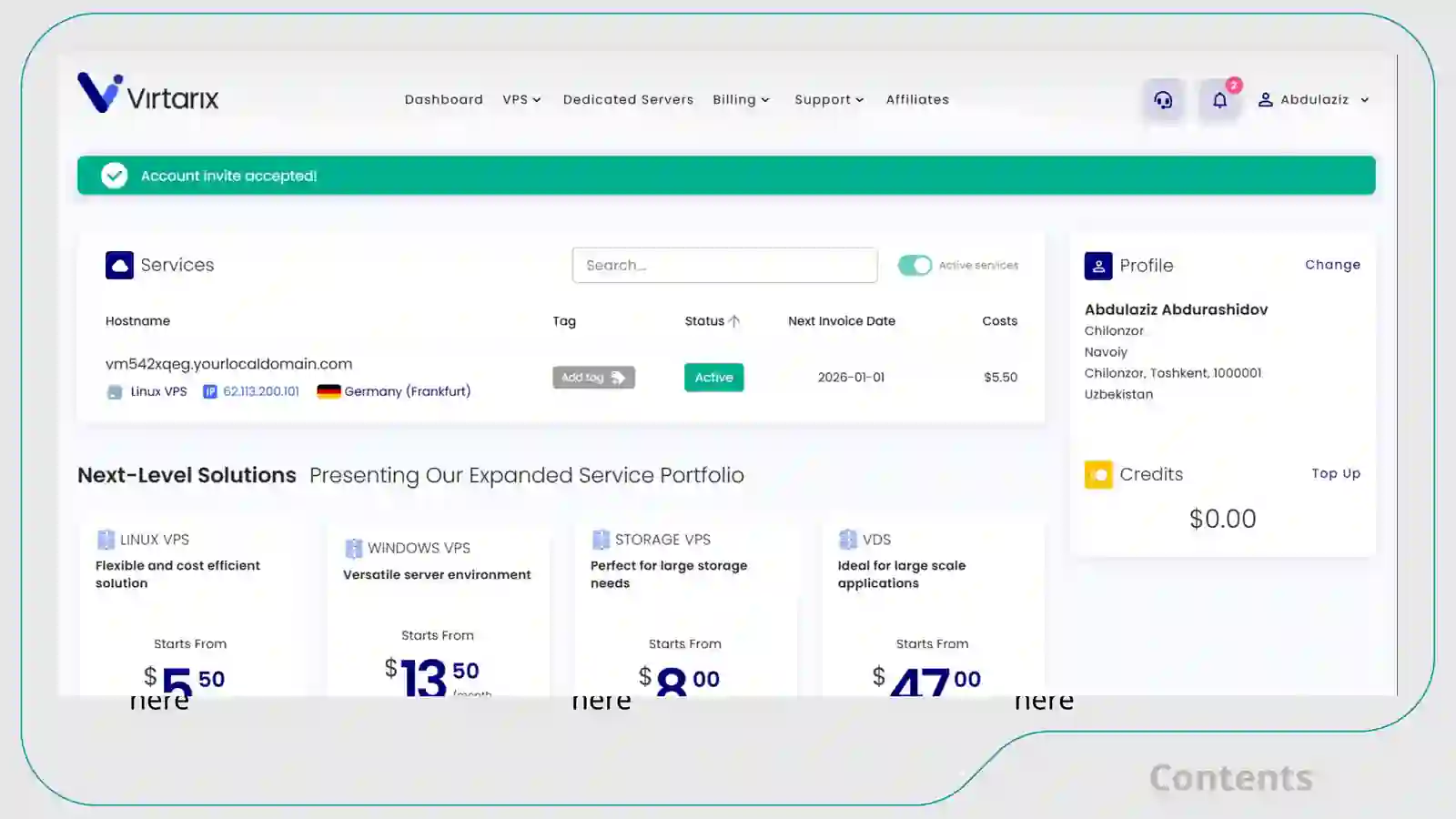Open the notifications bell icon
The image size is (1456, 819).
(x=1219, y=100)
